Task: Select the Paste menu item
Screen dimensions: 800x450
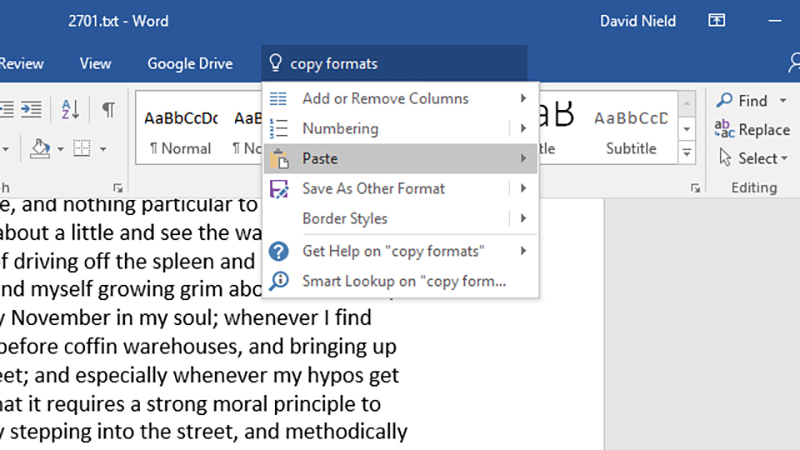Action: [401, 159]
